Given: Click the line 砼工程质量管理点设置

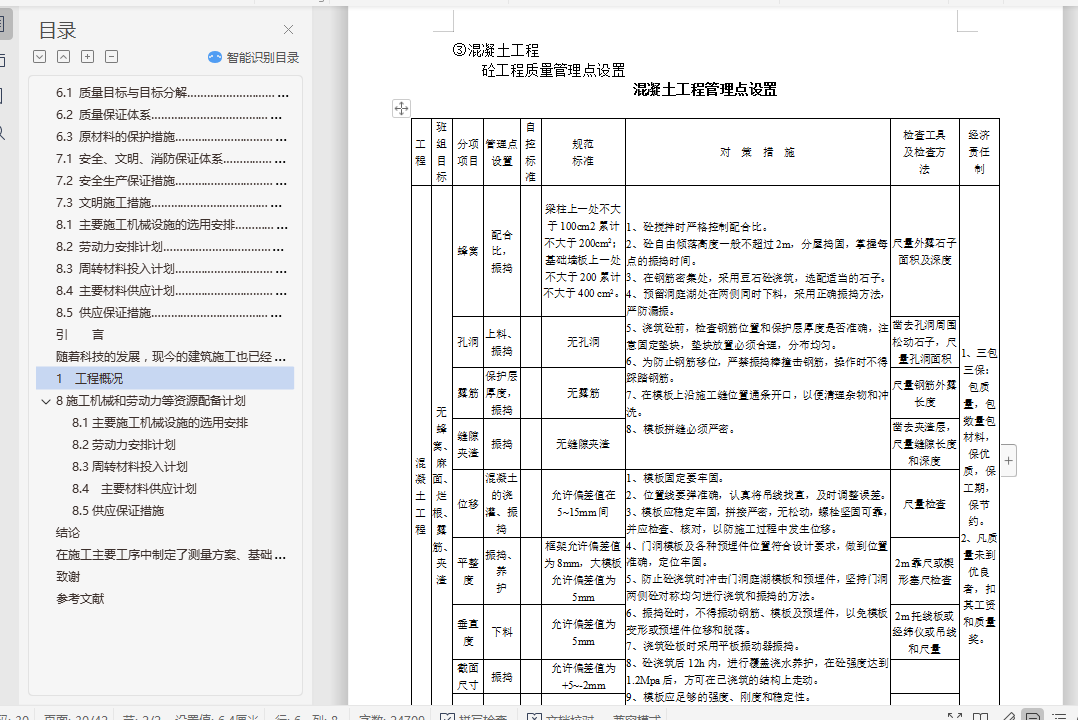Looking at the screenshot, I should (x=553, y=70).
